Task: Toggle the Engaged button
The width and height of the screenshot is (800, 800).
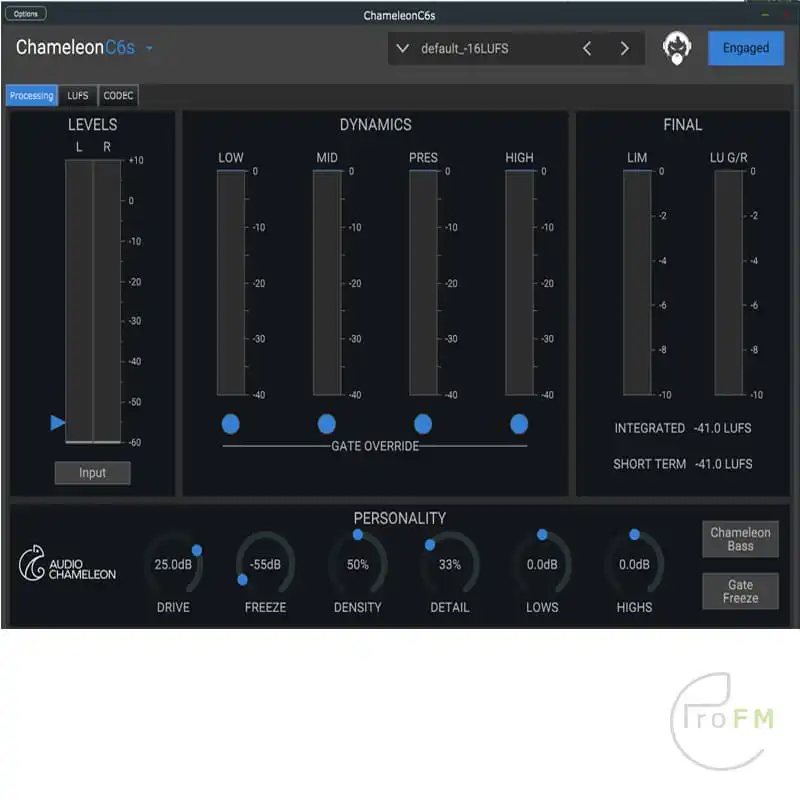Action: [745, 48]
